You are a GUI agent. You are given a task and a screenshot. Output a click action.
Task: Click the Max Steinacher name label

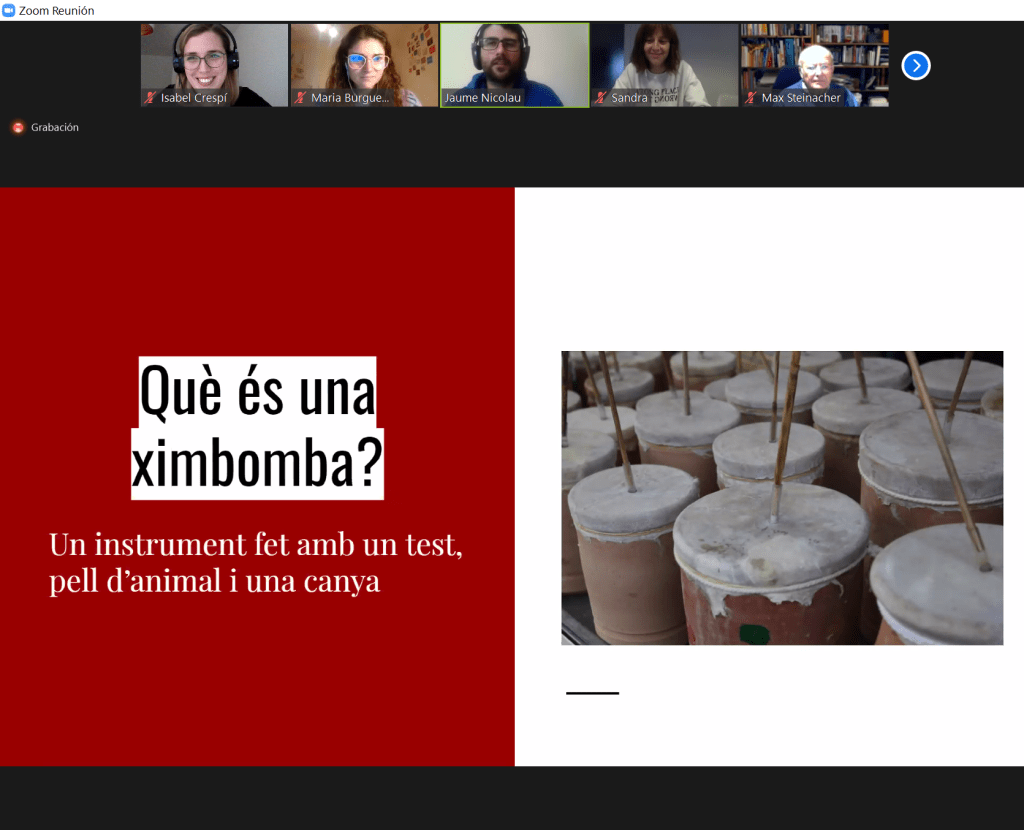801,98
